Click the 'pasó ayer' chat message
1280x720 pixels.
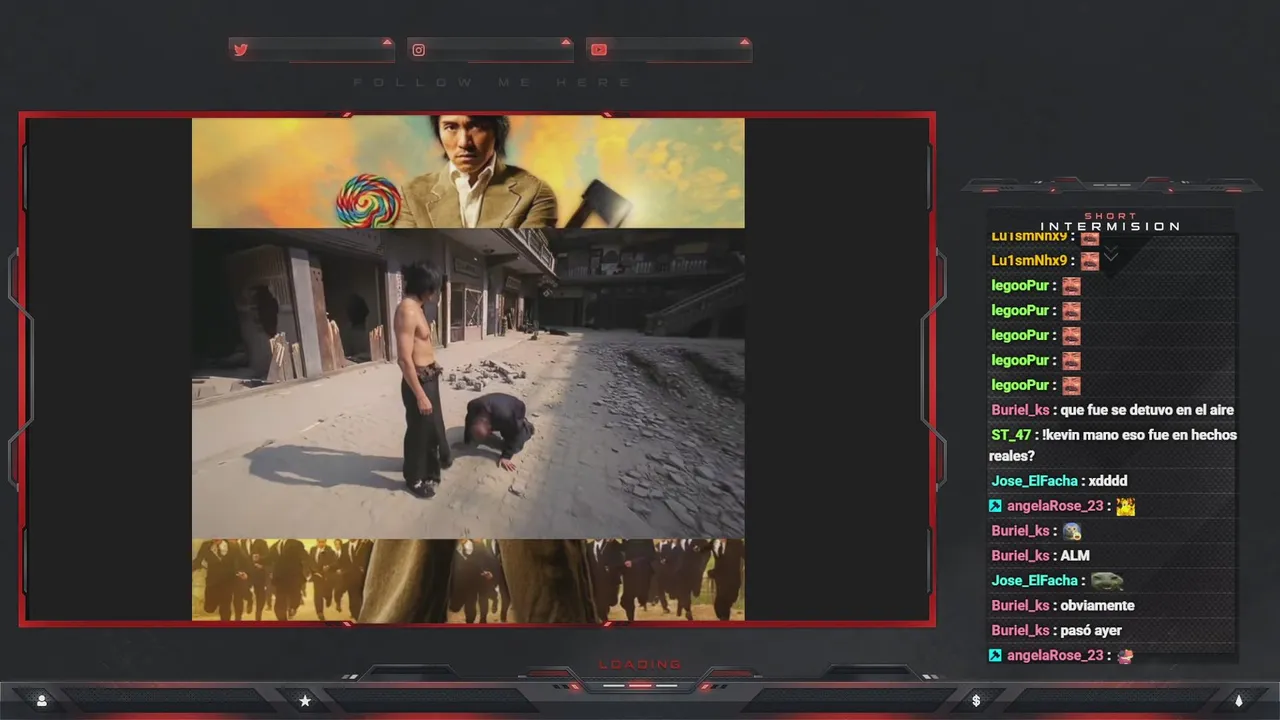click(1091, 631)
